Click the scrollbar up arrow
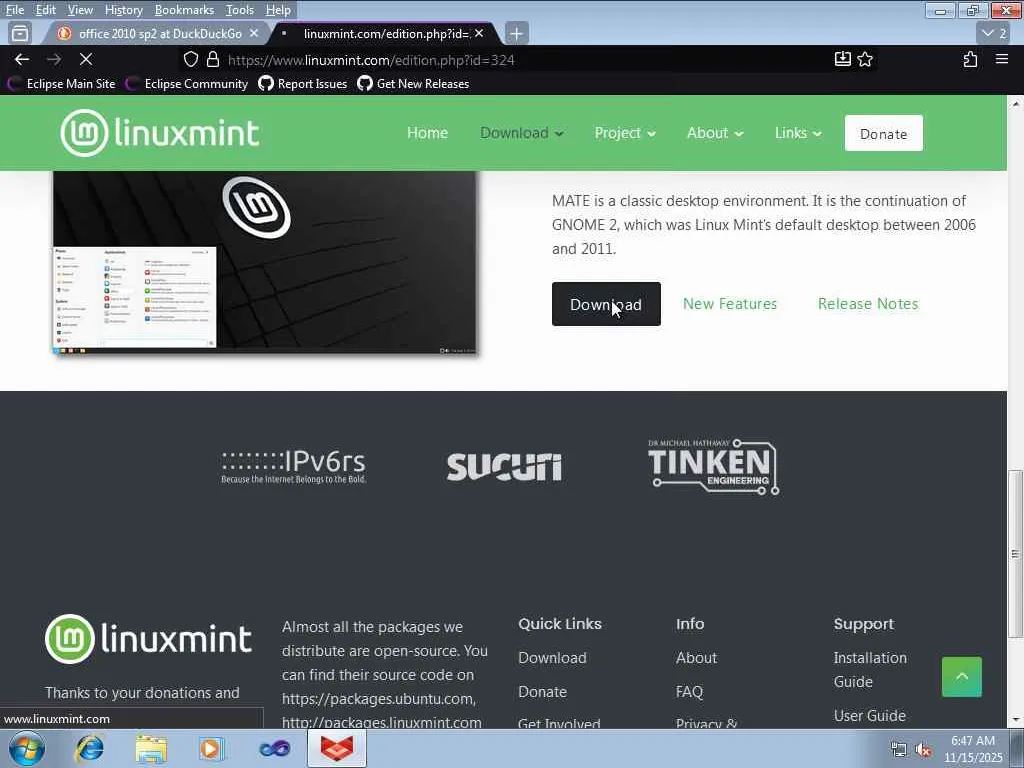The width and height of the screenshot is (1024, 768). (x=1015, y=103)
